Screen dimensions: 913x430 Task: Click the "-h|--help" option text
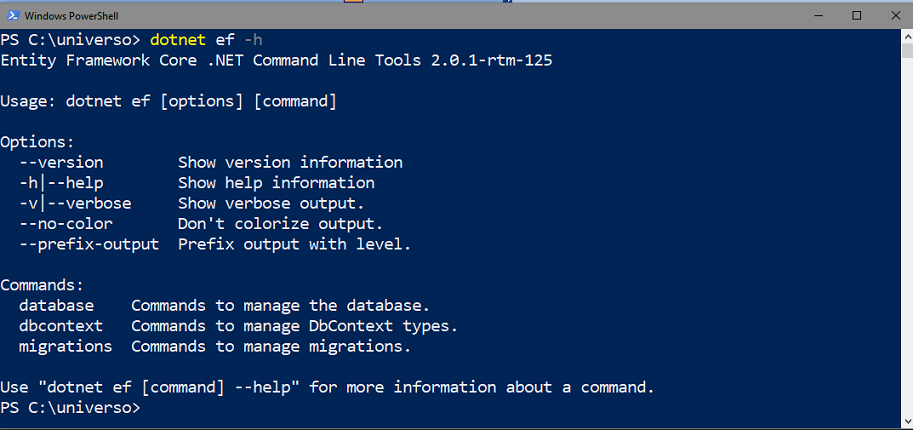(61, 183)
